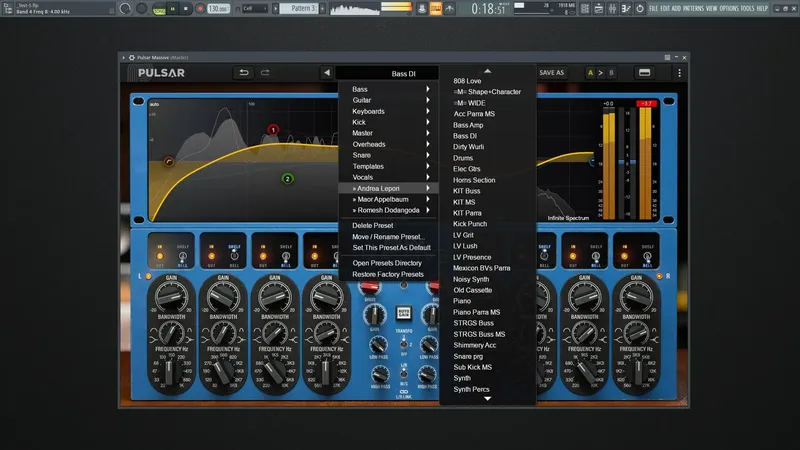This screenshot has width=800, height=450.
Task: Expand the Vocals preset submenu
Action: pyautogui.click(x=390, y=177)
